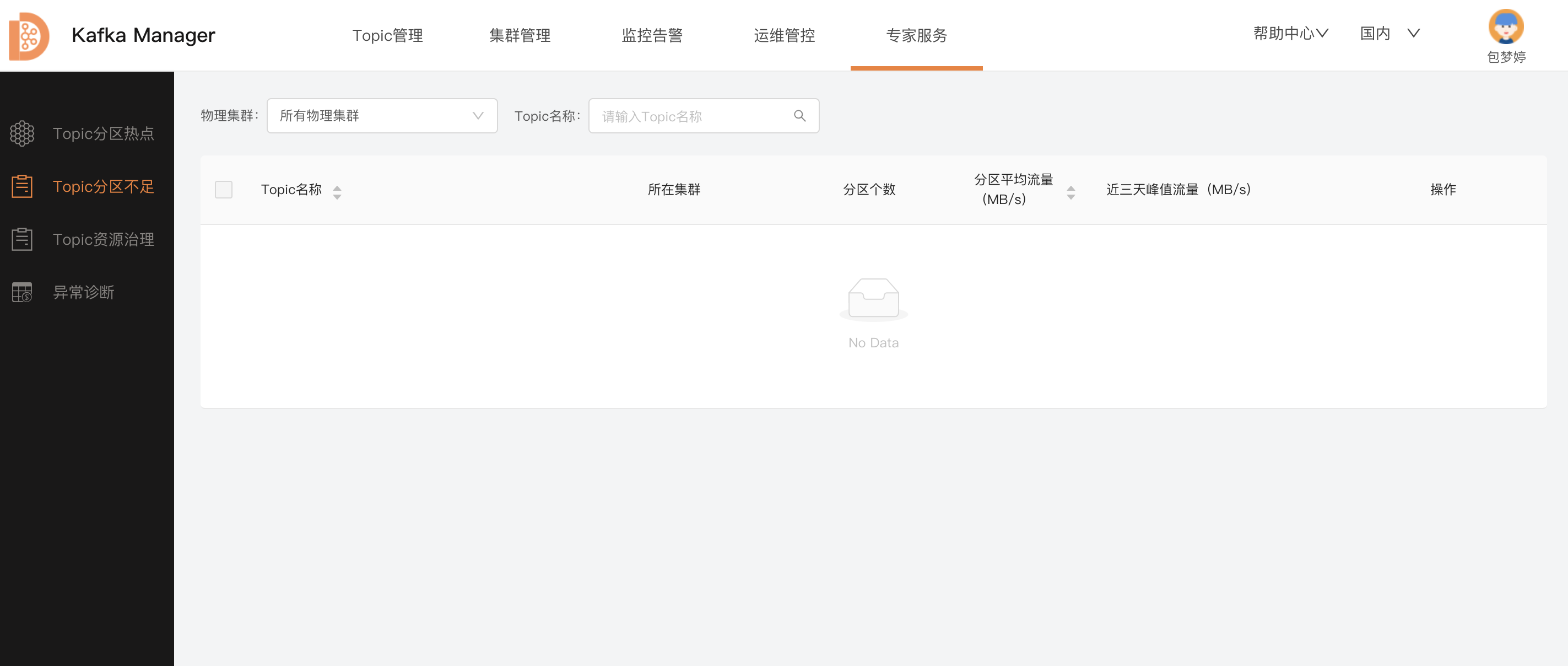Open 运维管控 in top navigation

pos(784,35)
